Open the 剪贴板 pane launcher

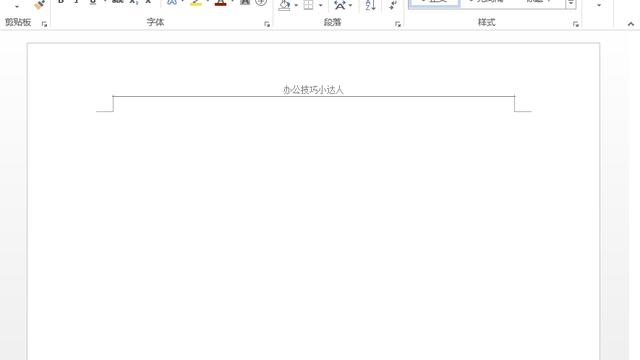pyautogui.click(x=44, y=24)
